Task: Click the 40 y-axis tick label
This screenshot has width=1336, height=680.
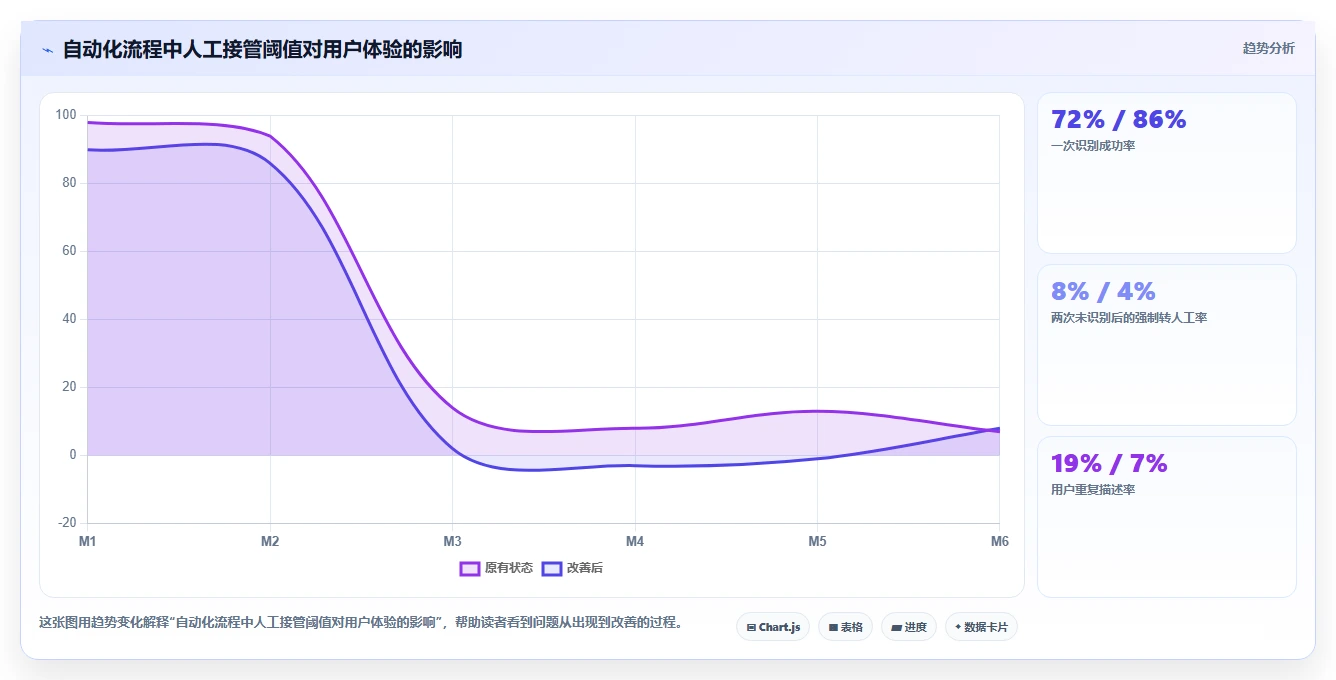Action: pos(69,319)
